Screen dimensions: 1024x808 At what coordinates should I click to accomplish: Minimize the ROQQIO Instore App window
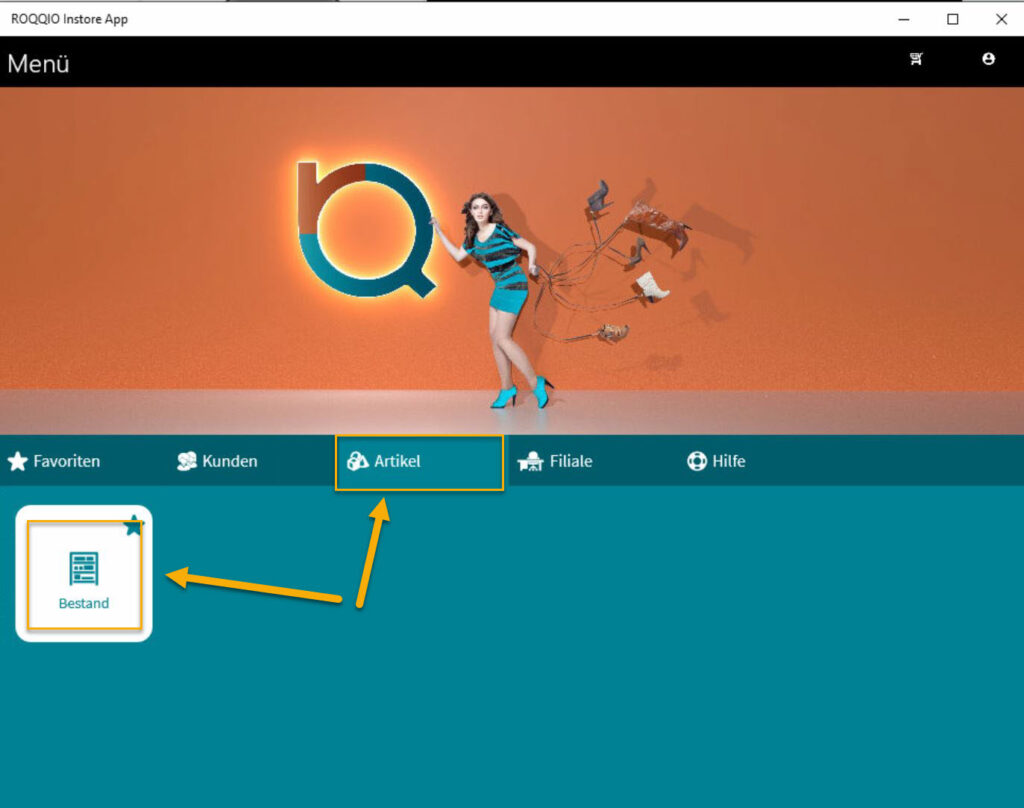click(x=904, y=19)
